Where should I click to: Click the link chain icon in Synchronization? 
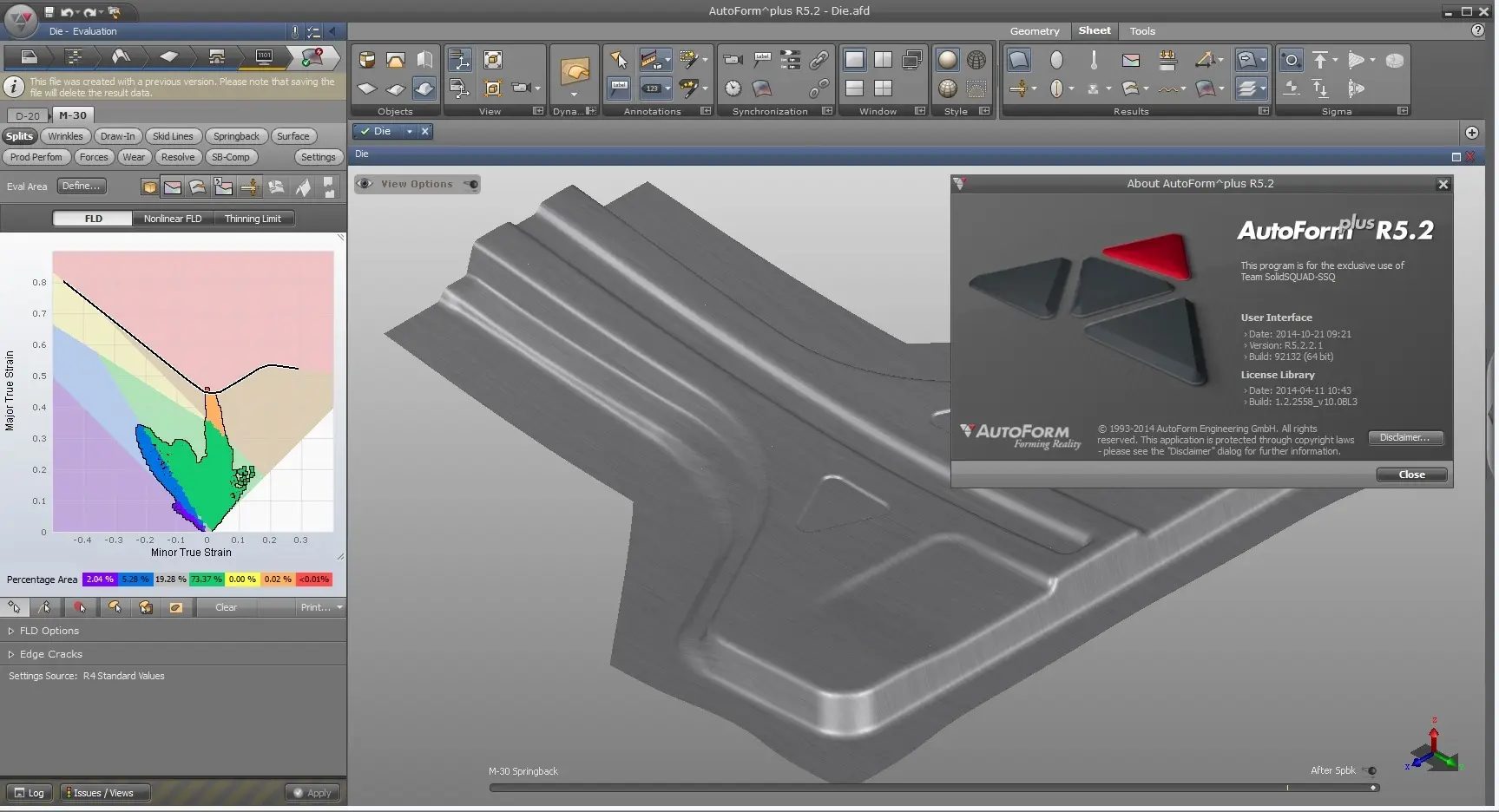(819, 60)
